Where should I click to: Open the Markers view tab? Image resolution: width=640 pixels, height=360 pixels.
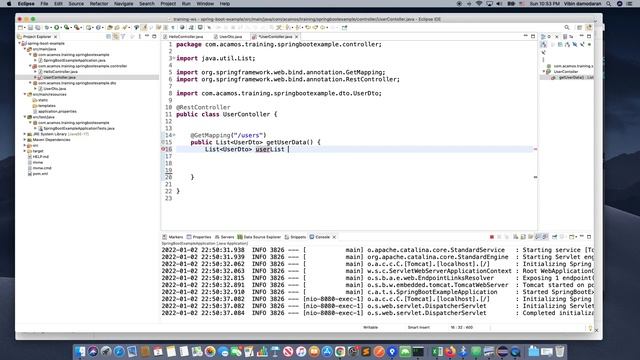click(x=173, y=237)
